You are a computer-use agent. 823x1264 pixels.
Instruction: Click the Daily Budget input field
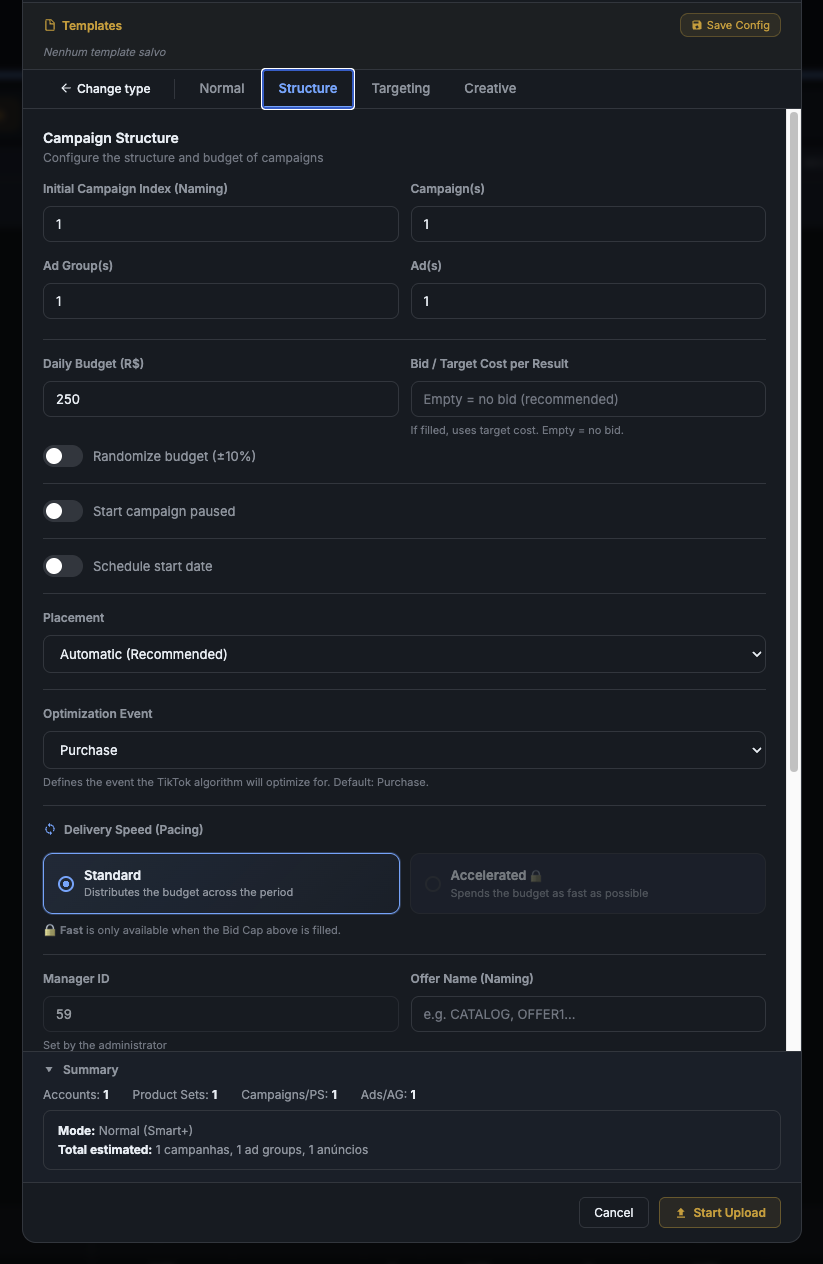point(221,399)
